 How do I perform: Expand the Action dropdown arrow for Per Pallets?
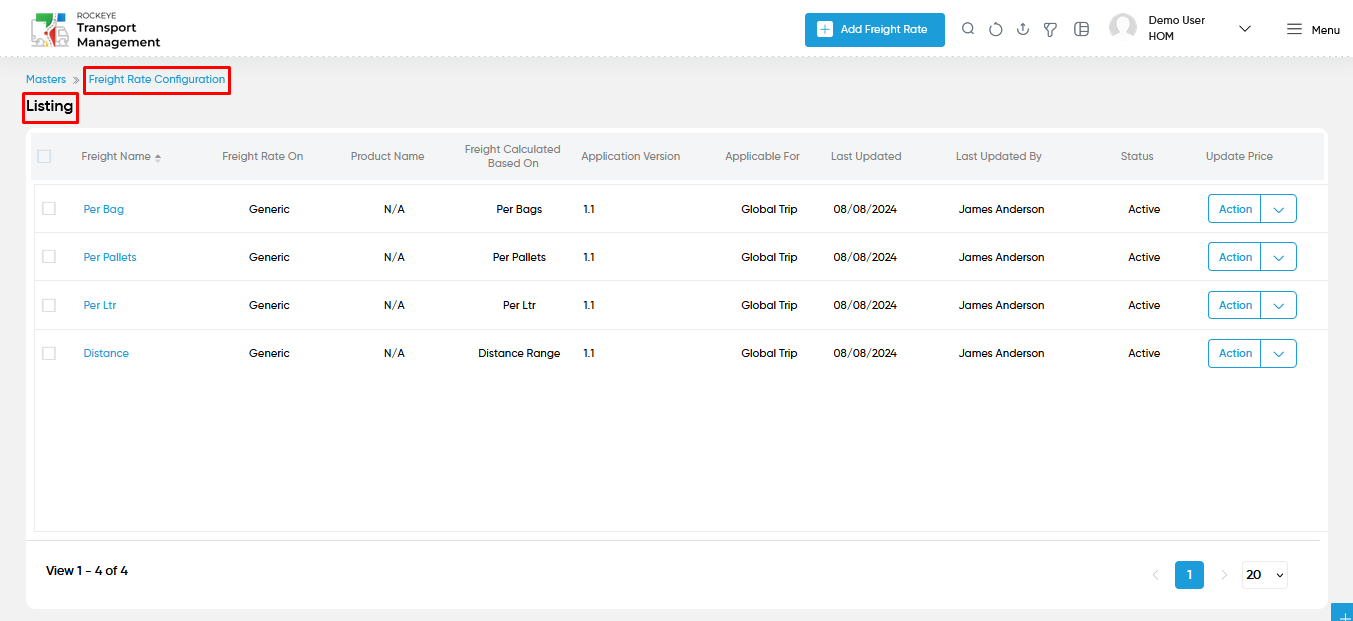pyautogui.click(x=1278, y=257)
